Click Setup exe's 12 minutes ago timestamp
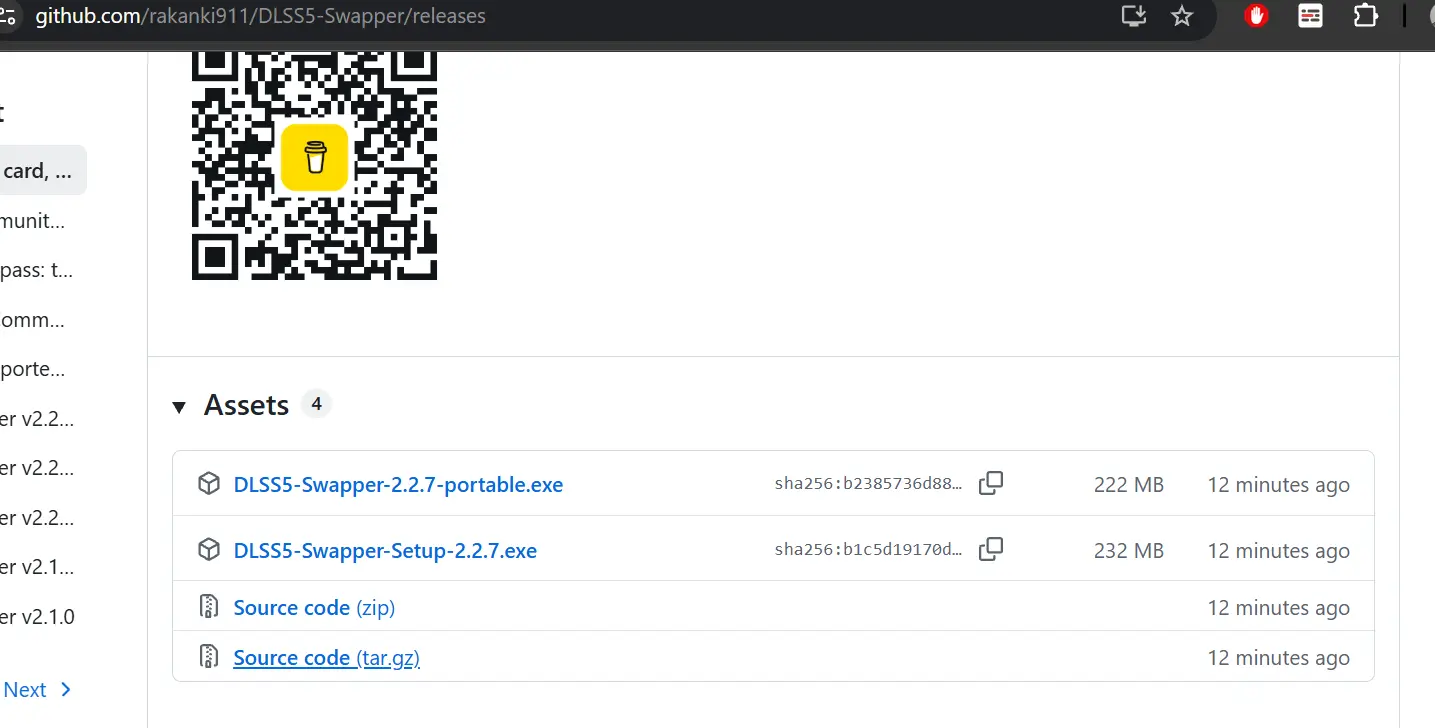The width and height of the screenshot is (1435, 728). coord(1278,551)
